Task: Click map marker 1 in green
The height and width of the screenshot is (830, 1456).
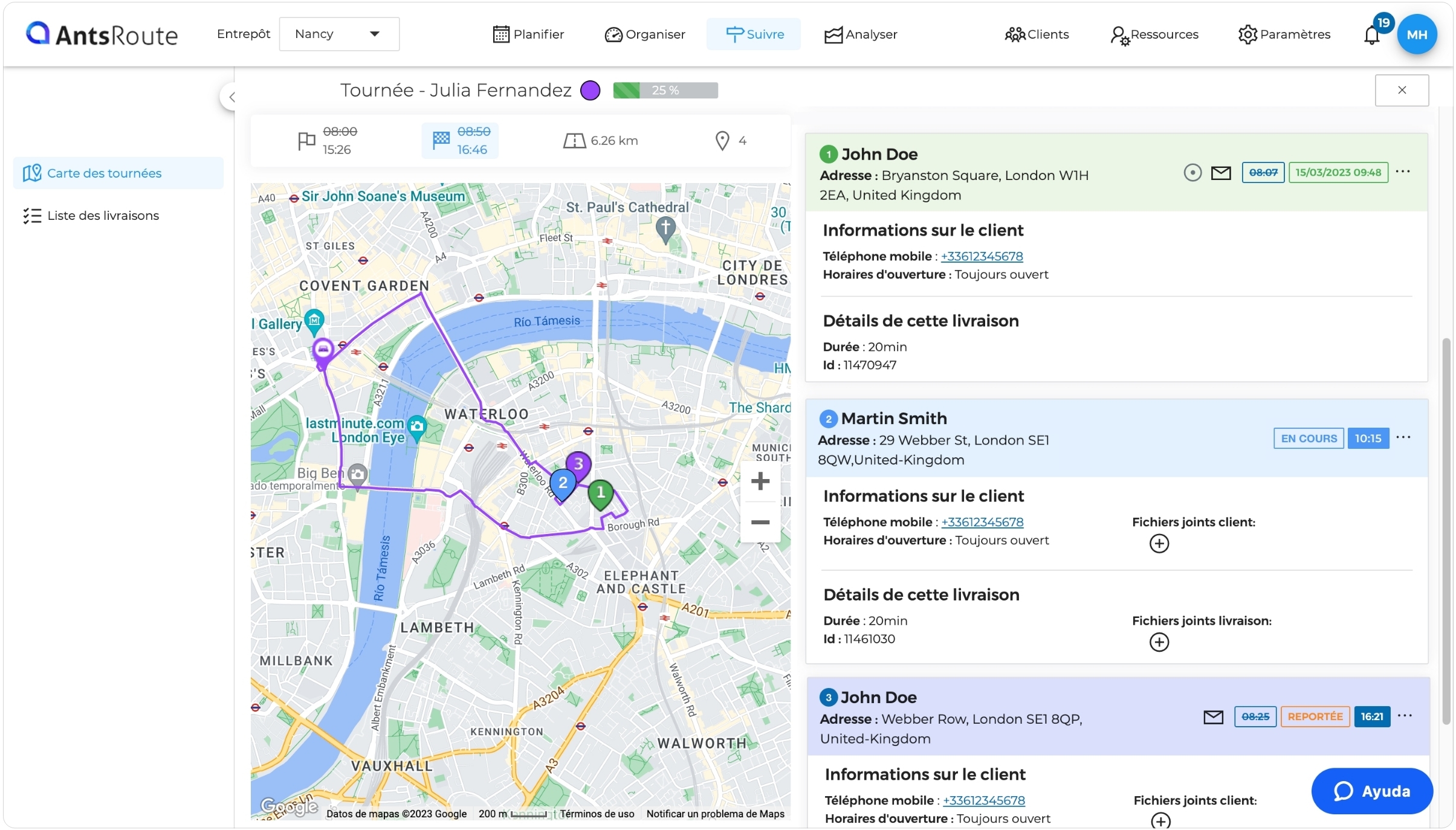Action: pyautogui.click(x=600, y=495)
